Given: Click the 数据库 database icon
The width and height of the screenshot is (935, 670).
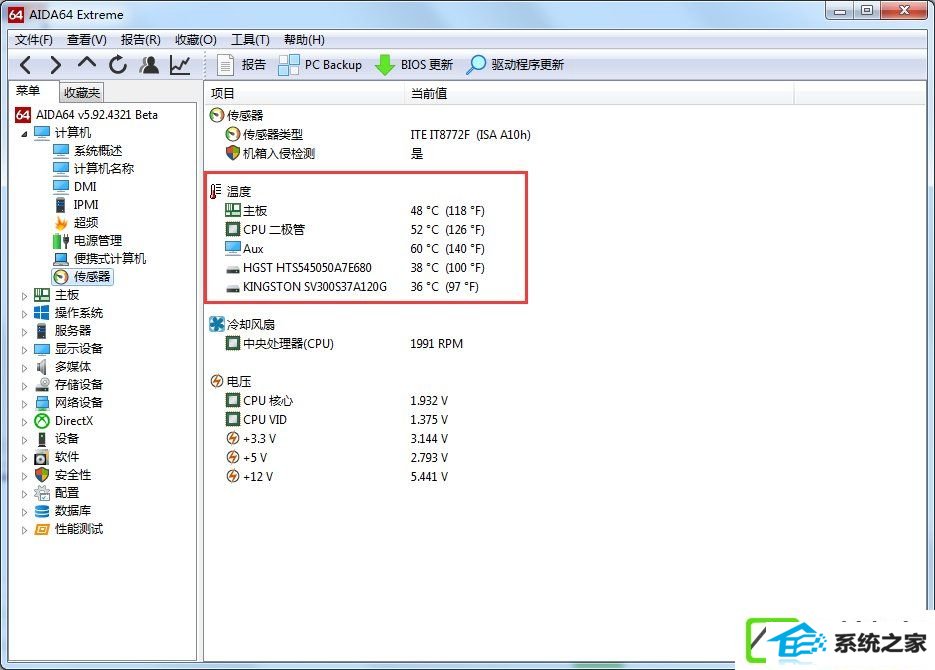Looking at the screenshot, I should [x=42, y=511].
